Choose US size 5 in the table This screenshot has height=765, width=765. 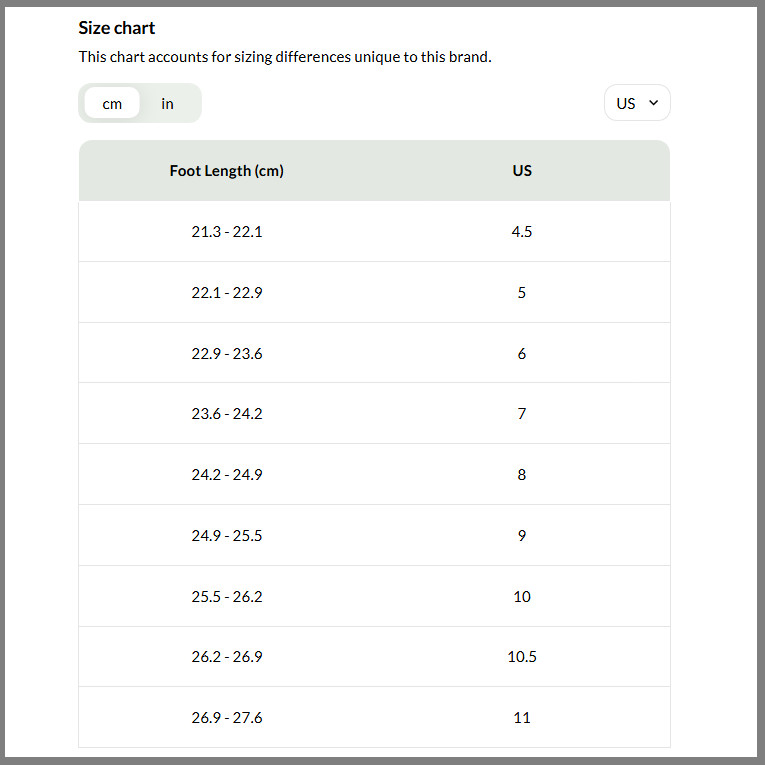coord(522,293)
